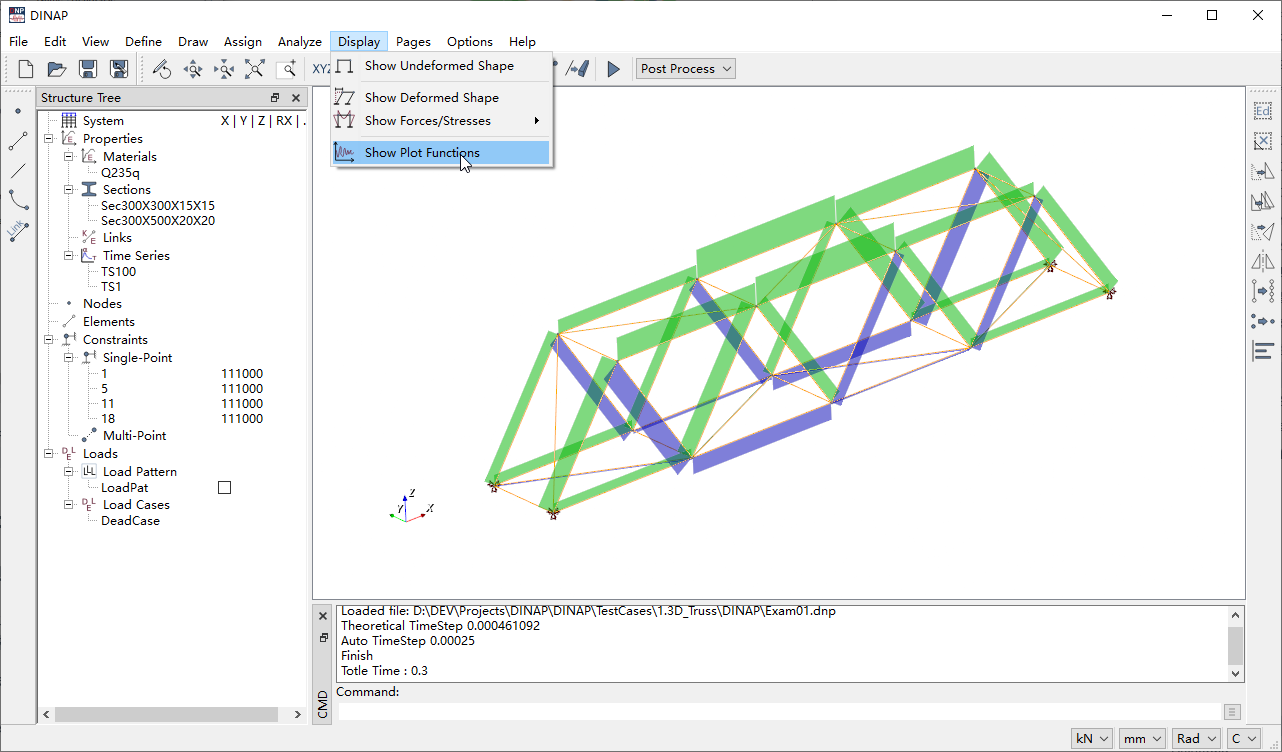This screenshot has height=752, width=1282.
Task: Click the Edit selection icon
Action: coord(1262,111)
